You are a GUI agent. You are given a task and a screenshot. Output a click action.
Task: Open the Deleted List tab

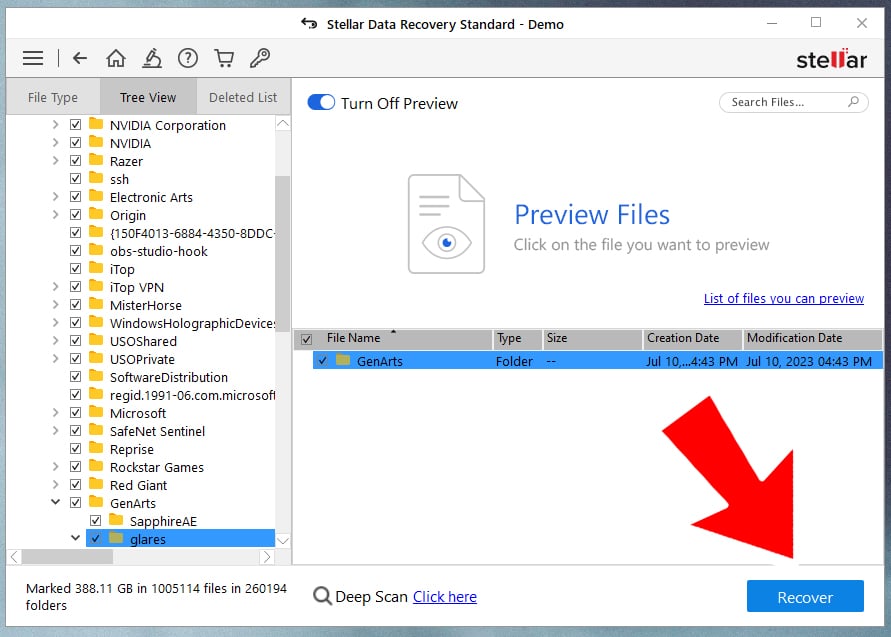click(x=243, y=96)
